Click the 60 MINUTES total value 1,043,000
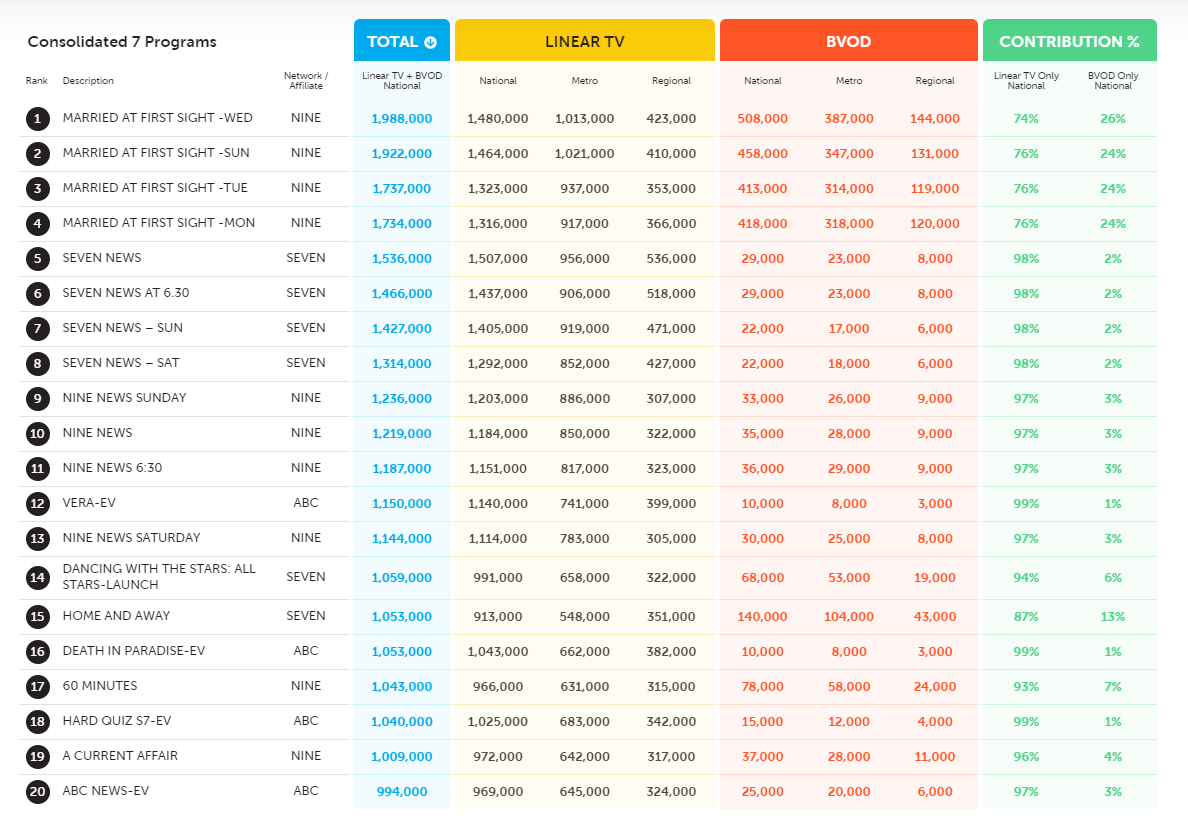 coord(402,687)
